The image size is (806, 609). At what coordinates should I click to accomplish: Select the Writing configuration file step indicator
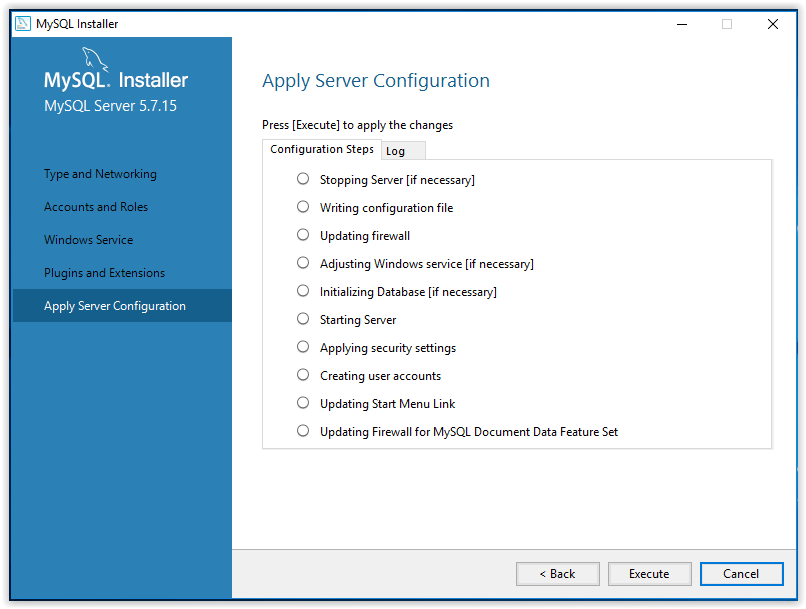click(303, 207)
